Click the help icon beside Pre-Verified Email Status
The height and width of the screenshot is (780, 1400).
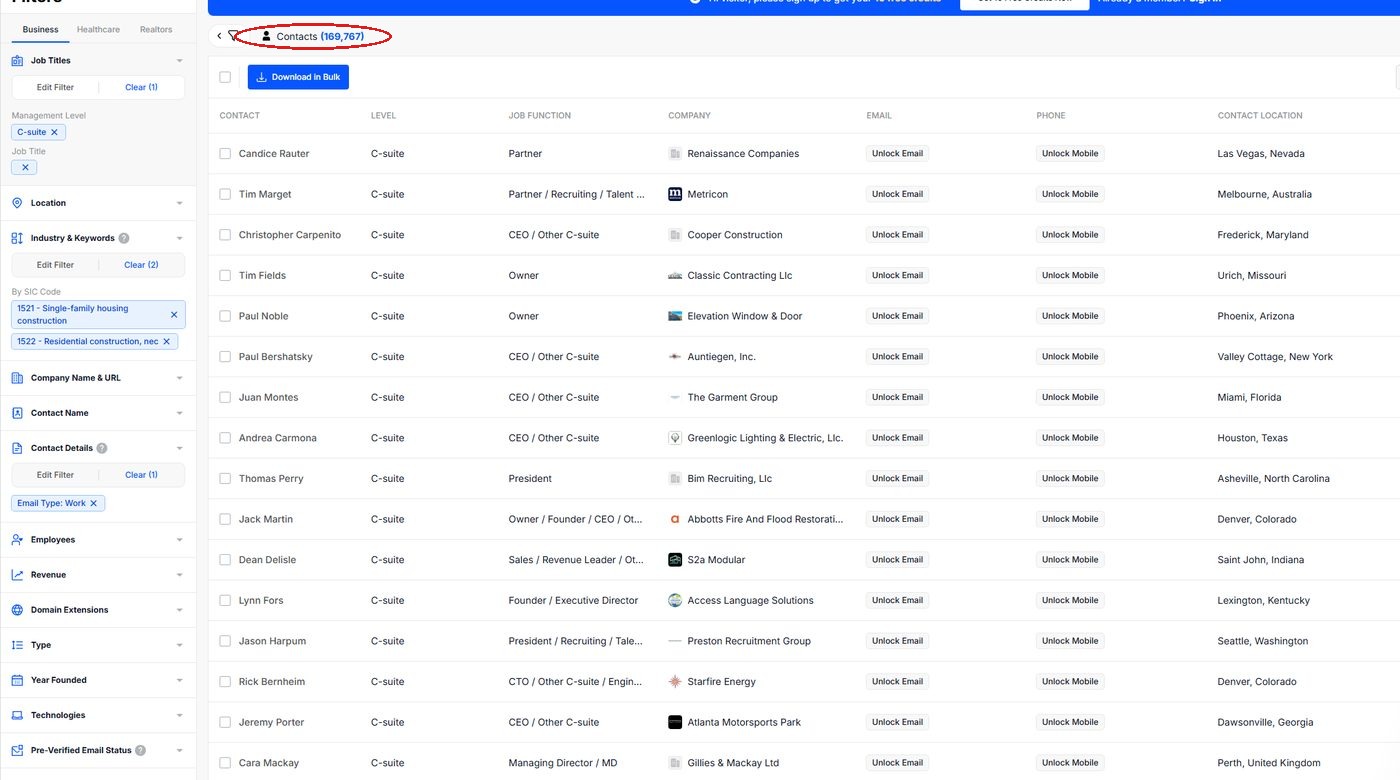click(x=140, y=750)
